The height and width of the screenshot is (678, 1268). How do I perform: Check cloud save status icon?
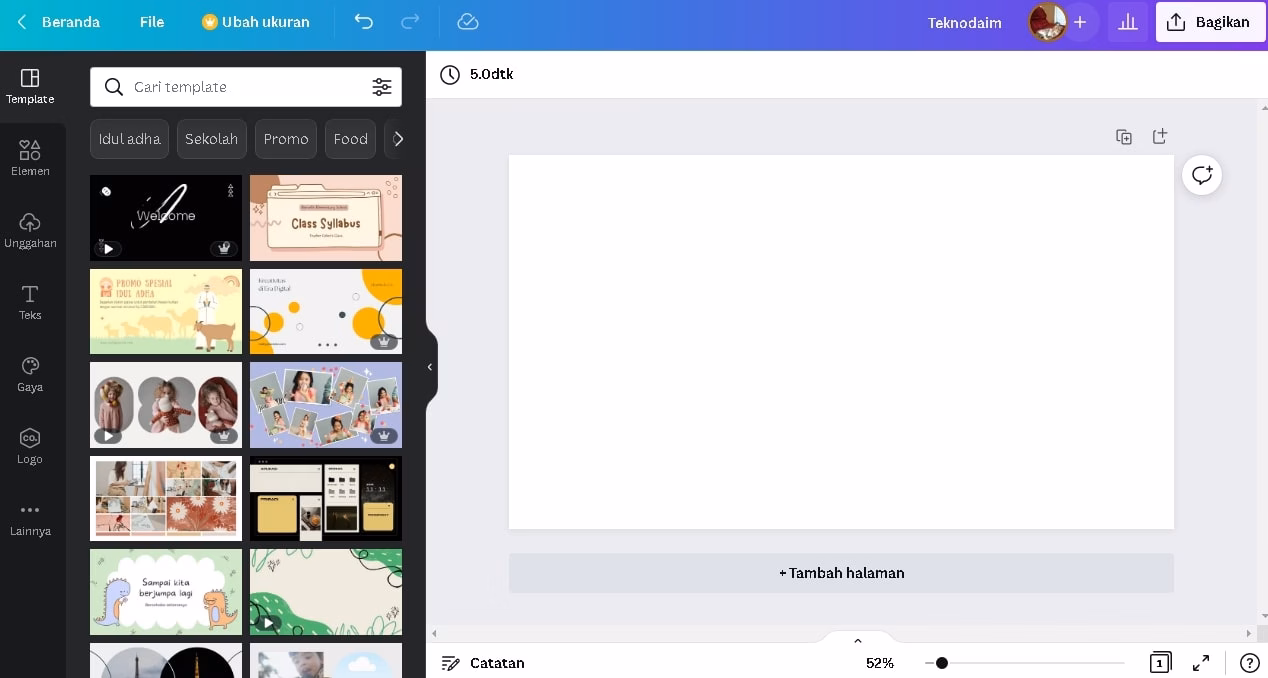click(467, 22)
